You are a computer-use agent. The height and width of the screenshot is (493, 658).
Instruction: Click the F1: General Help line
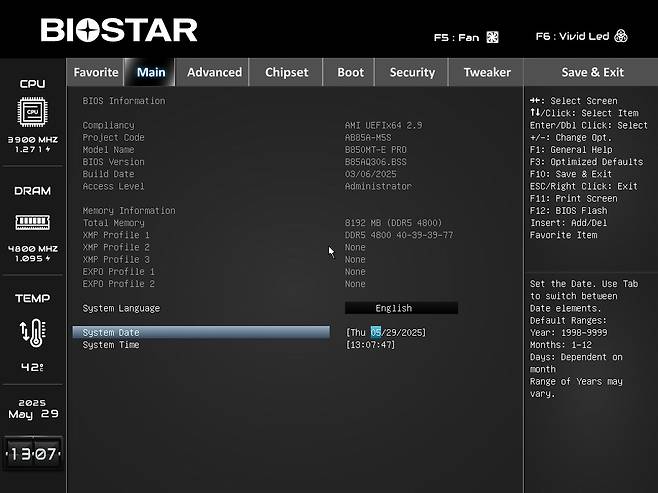pyautogui.click(x=571, y=150)
